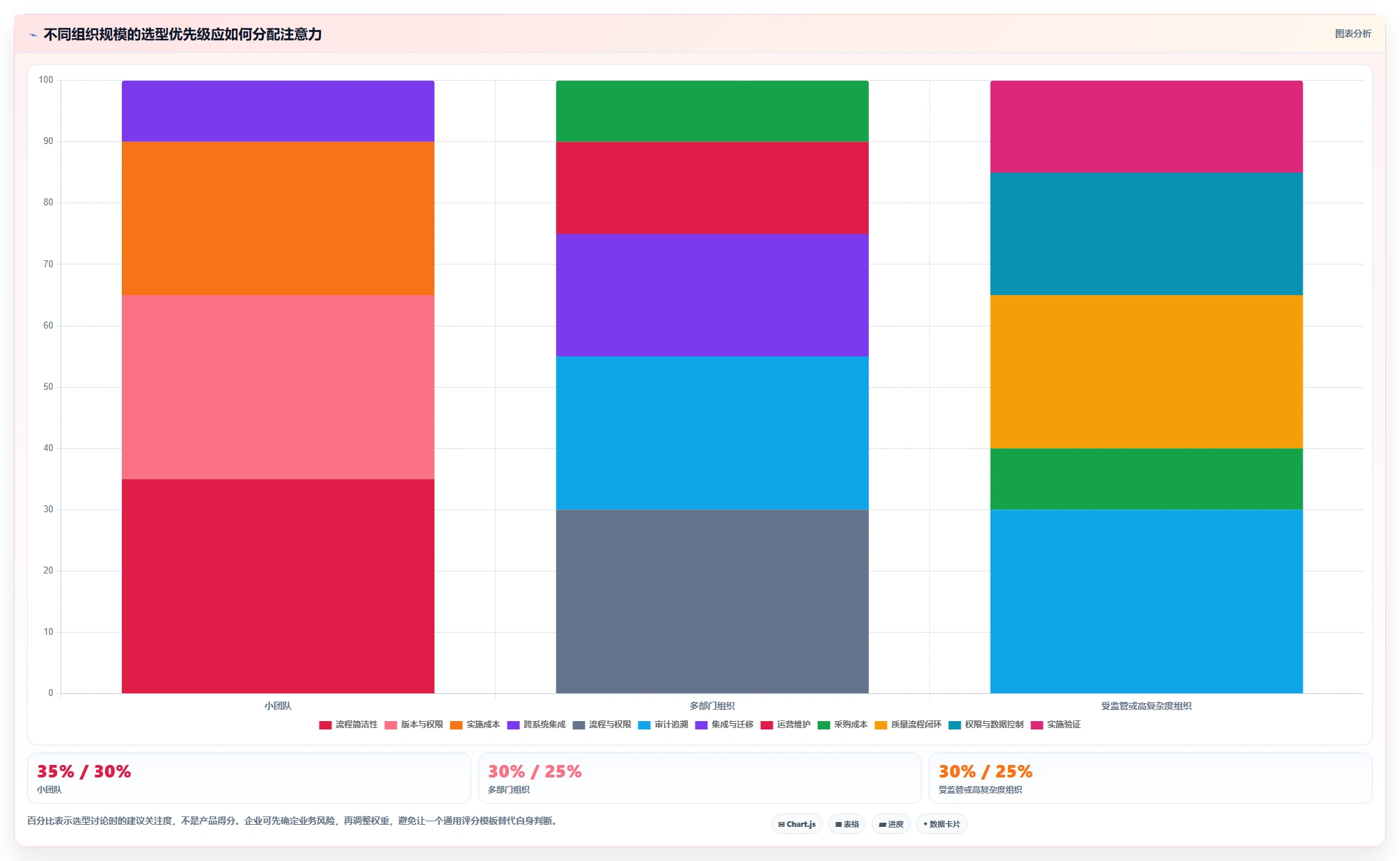Toggle the 权限与数据控制 legend item
This screenshot has width=1400, height=861.
tap(986, 725)
